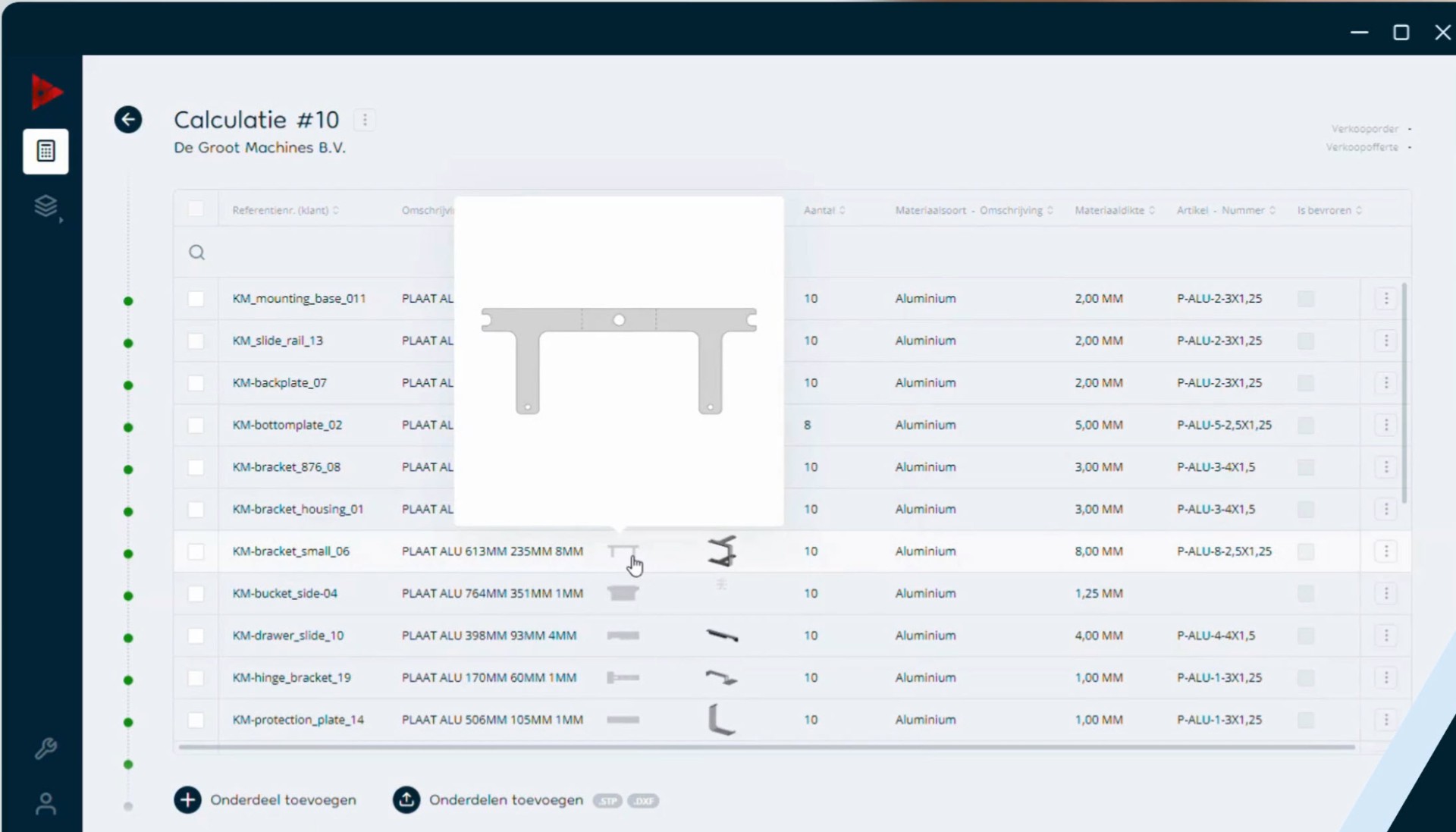The height and width of the screenshot is (832, 1456).
Task: View 2D thumbnail of KM-bracket_small_06
Action: click(623, 551)
